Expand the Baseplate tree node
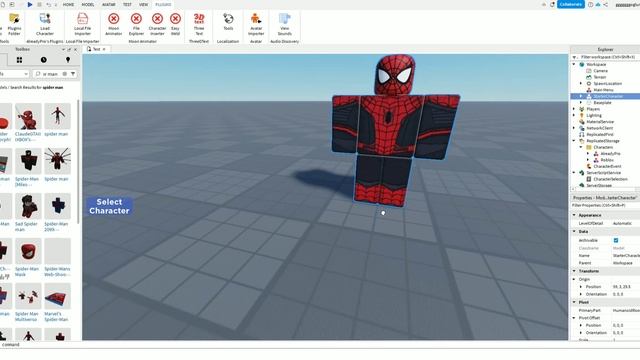 (581, 103)
